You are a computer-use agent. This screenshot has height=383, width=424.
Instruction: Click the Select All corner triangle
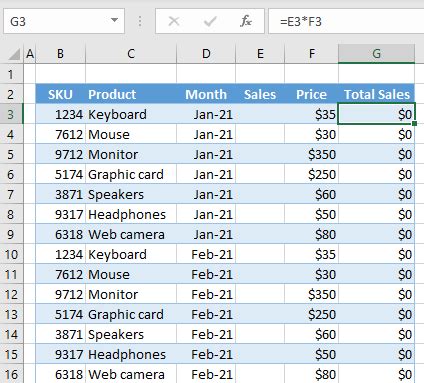[14, 54]
